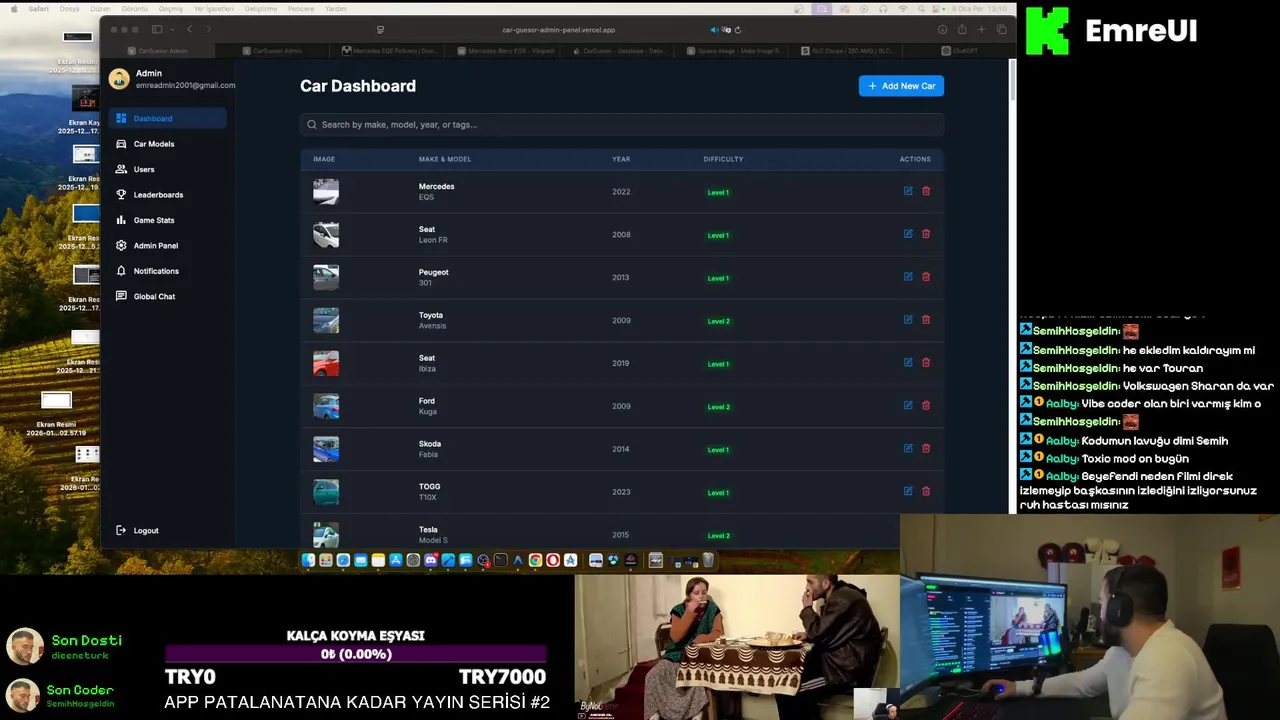Viewport: 1280px width, 720px height.
Task: Click the Safari address bar
Action: 558,30
